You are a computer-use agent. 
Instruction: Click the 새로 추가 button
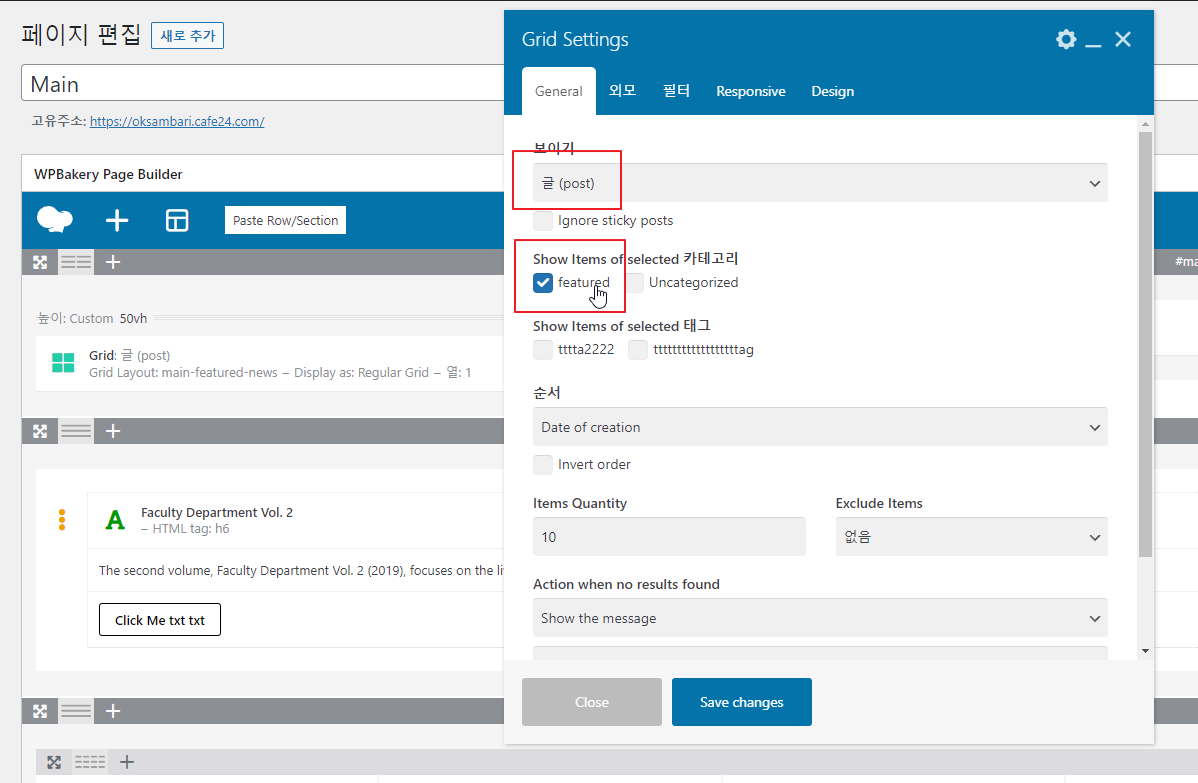pyautogui.click(x=187, y=36)
